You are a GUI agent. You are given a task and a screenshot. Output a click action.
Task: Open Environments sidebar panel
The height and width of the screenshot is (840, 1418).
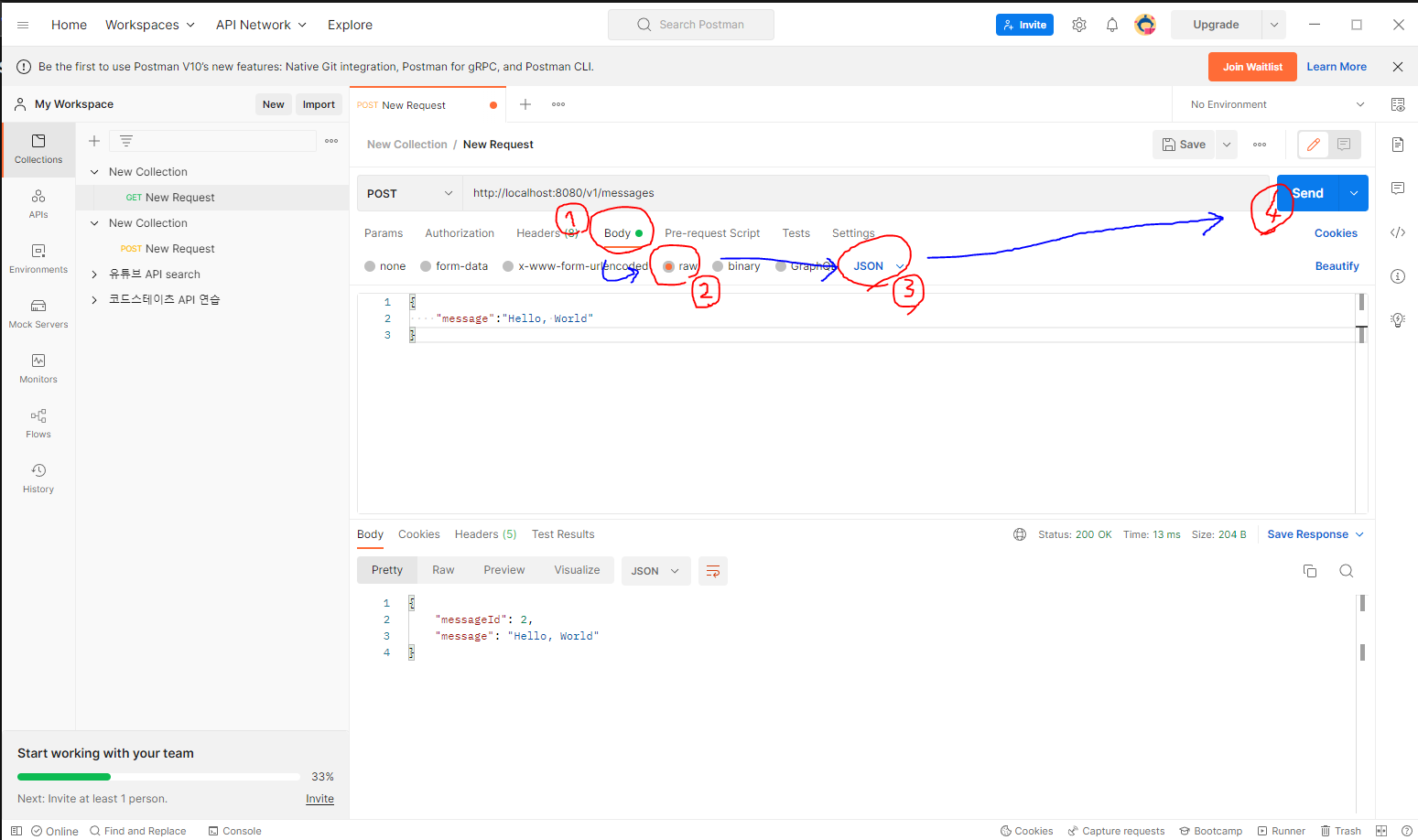[38, 259]
